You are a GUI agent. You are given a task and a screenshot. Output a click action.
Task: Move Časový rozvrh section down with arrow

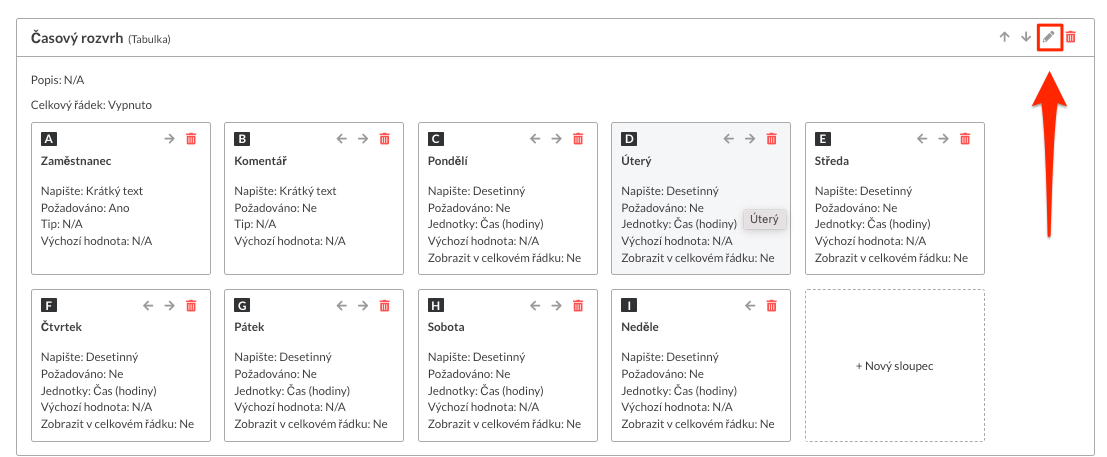point(1025,37)
